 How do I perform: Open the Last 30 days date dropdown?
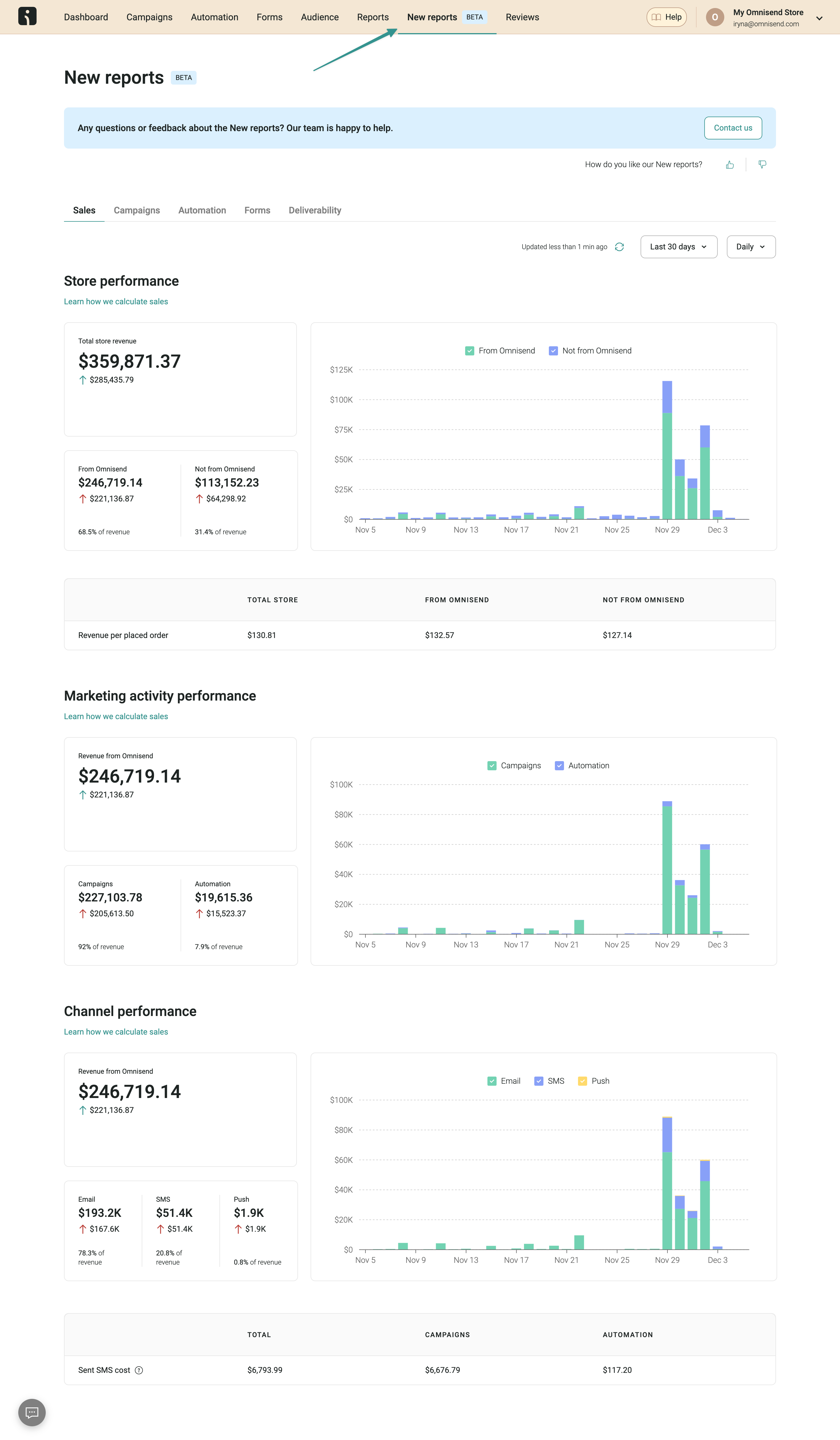point(679,247)
